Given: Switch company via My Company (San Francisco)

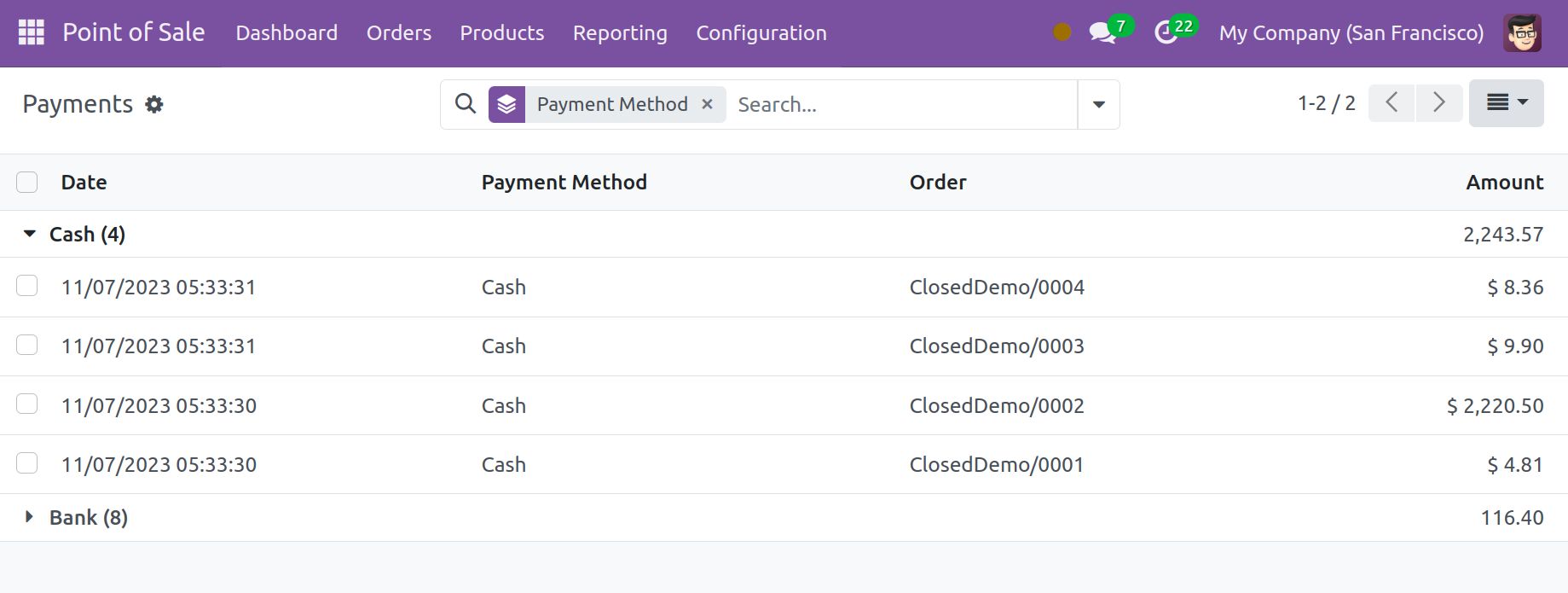Looking at the screenshot, I should [1351, 33].
